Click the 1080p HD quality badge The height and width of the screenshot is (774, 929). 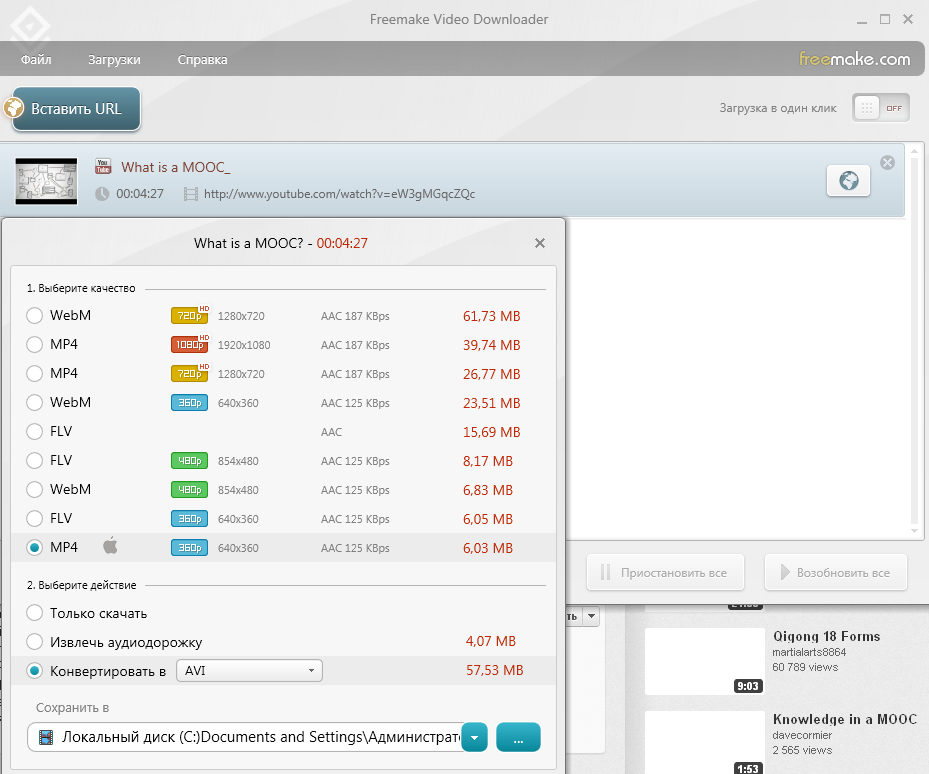(190, 344)
